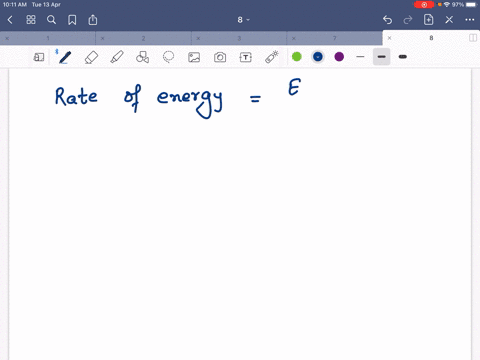Insert an image with the picture tool
The width and height of the screenshot is (480, 360).
pyautogui.click(x=194, y=57)
